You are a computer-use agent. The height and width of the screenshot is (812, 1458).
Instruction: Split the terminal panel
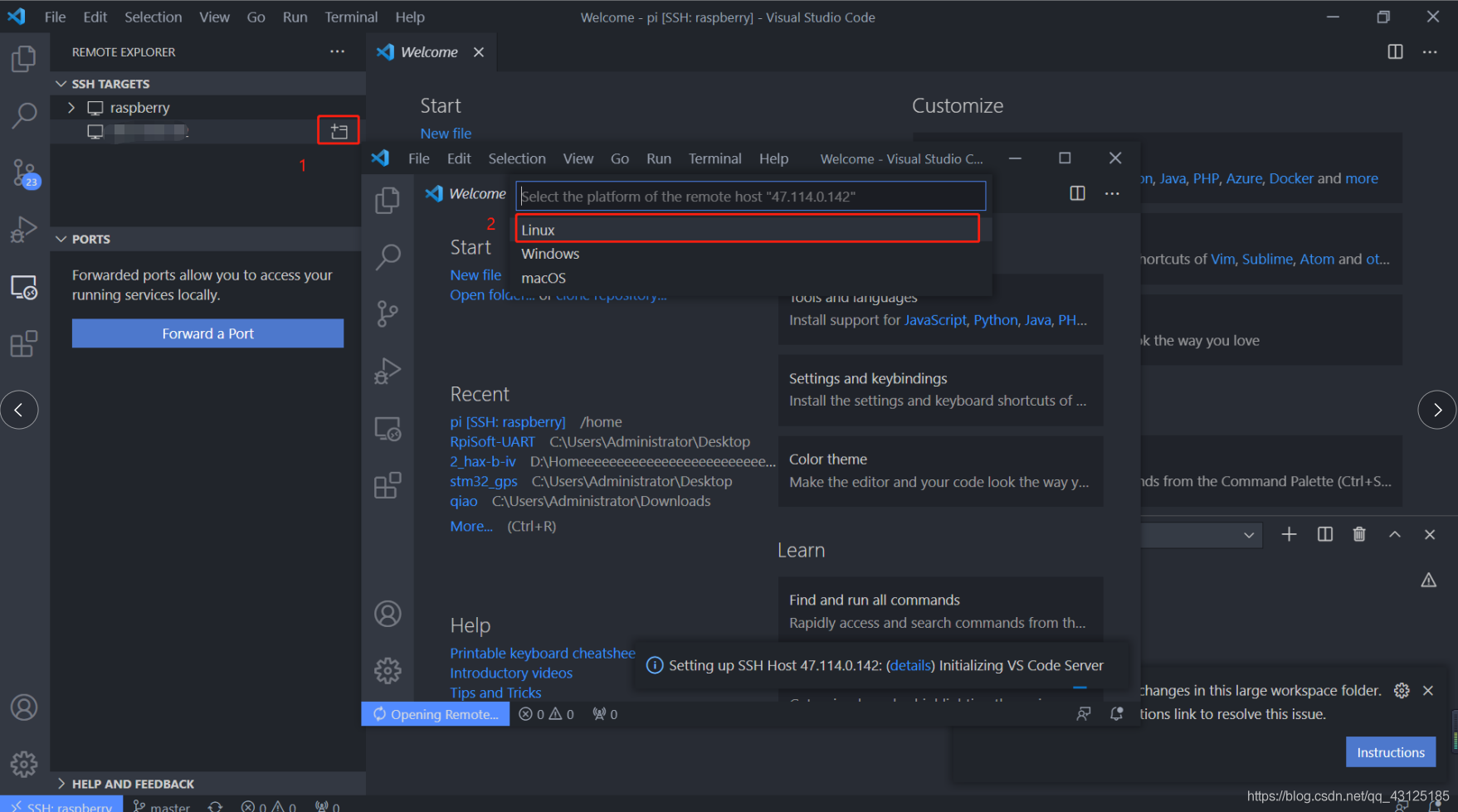1325,534
